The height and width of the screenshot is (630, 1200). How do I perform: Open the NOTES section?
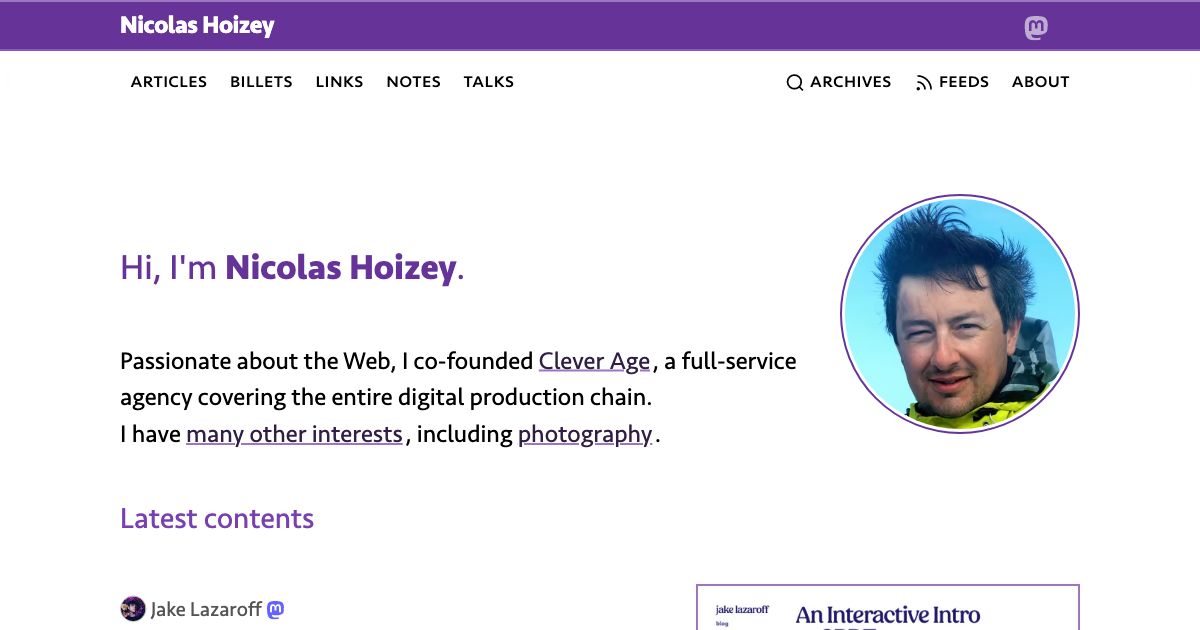[413, 82]
